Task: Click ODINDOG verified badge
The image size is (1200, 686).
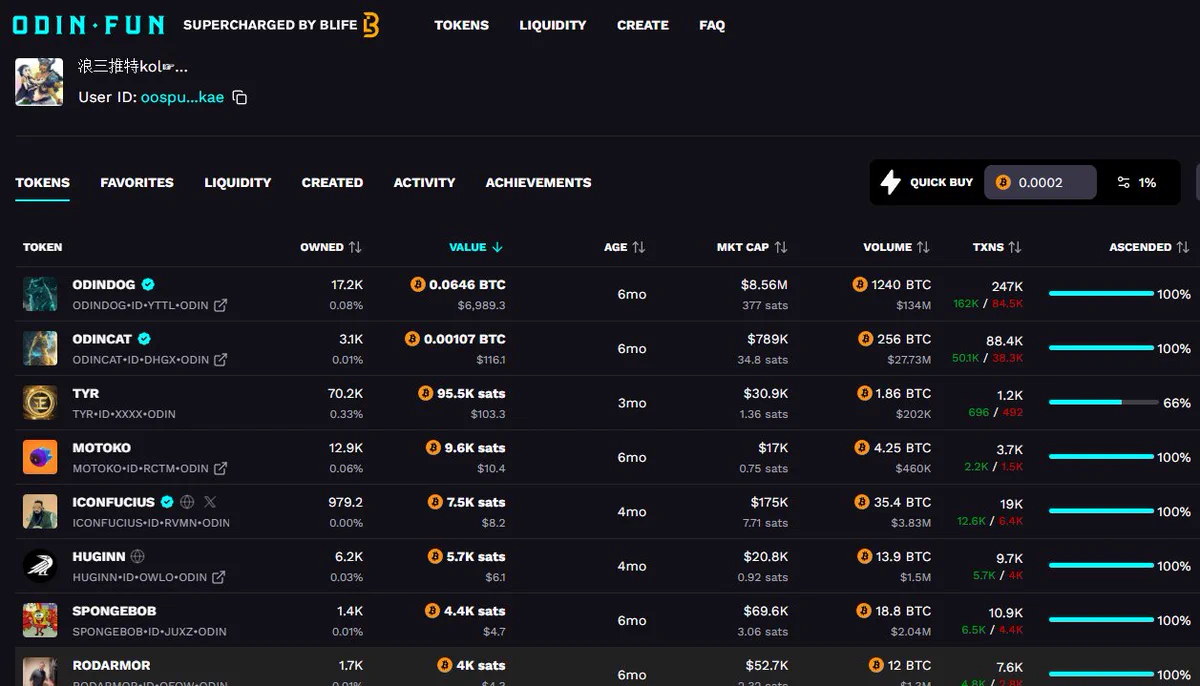Action: pos(148,285)
